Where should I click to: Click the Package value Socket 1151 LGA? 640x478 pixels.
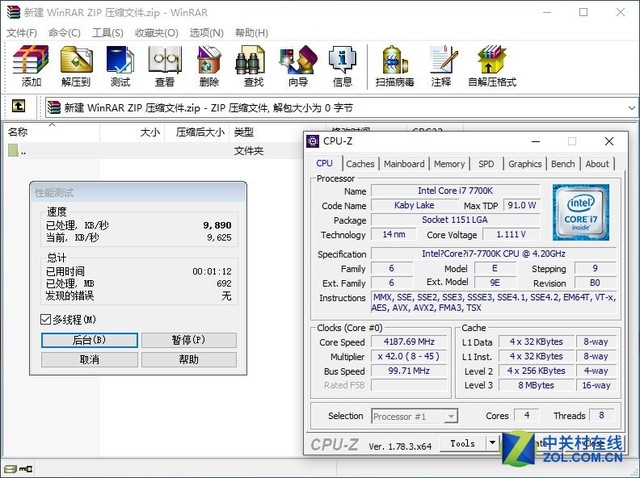click(455, 220)
